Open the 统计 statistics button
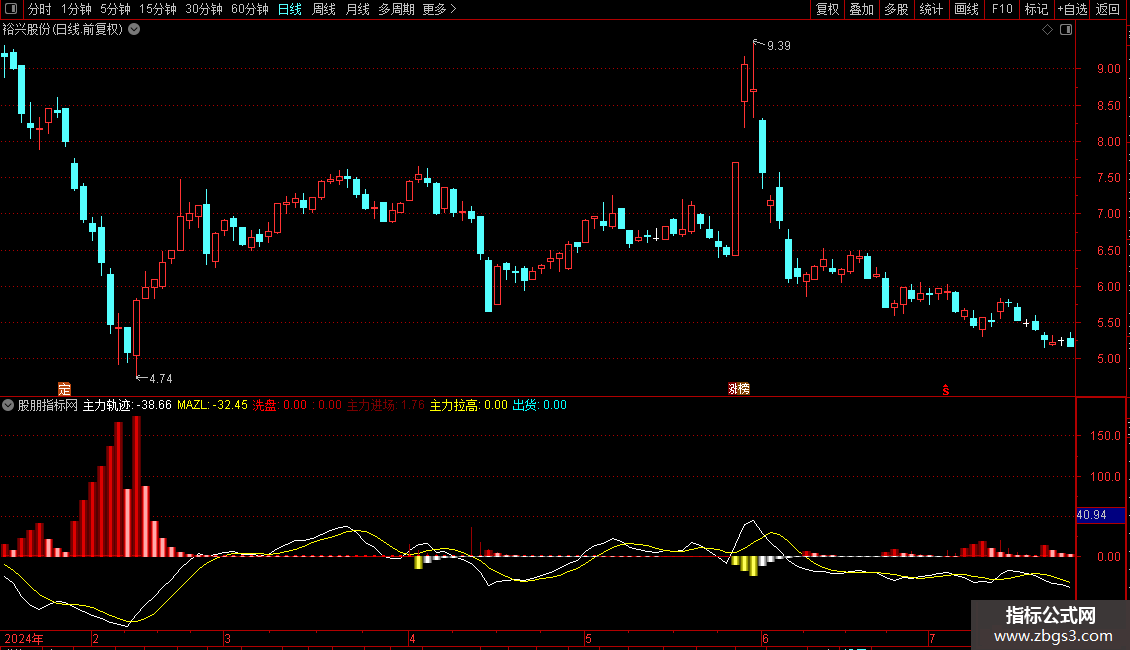 tap(931, 9)
